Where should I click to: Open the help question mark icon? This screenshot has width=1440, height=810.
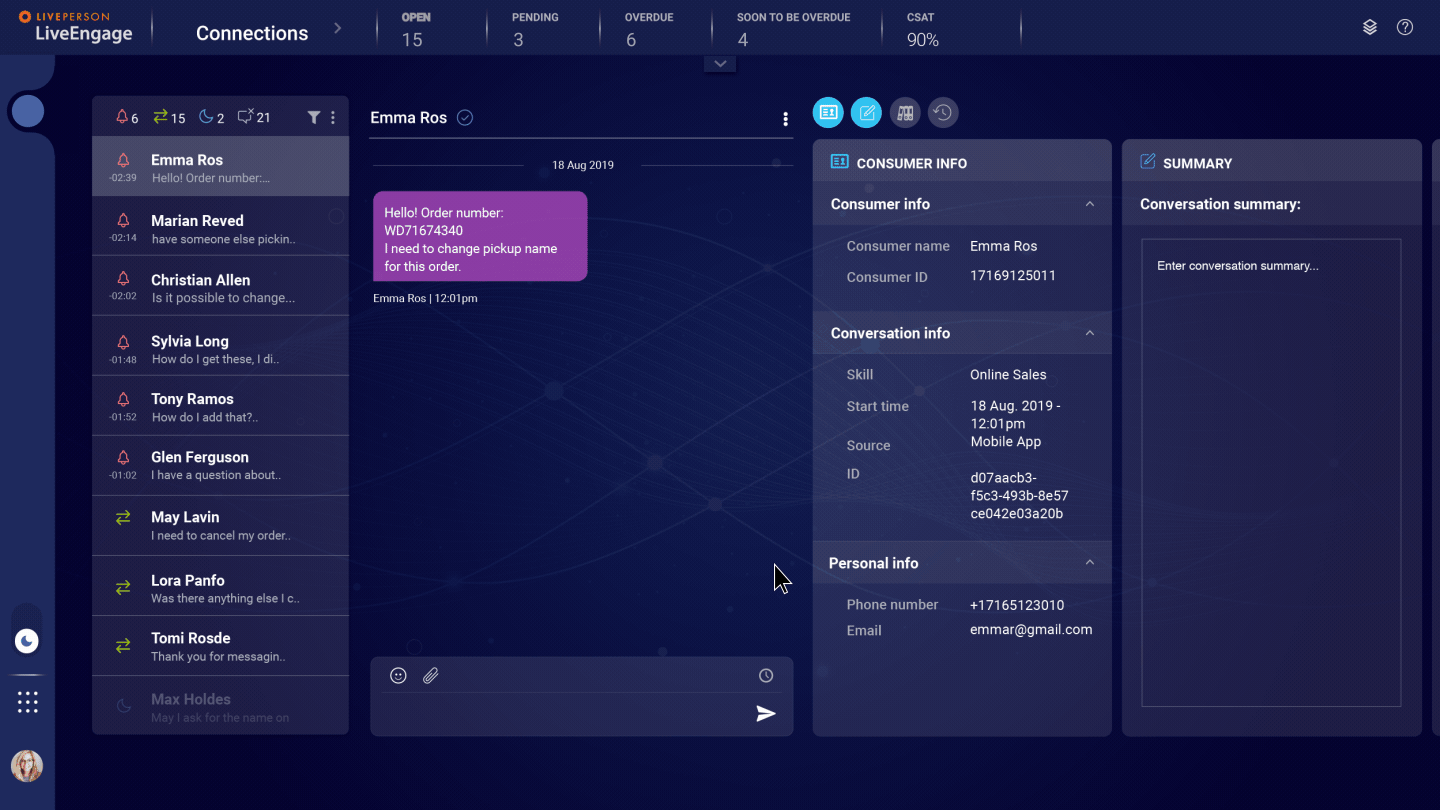[1405, 28]
